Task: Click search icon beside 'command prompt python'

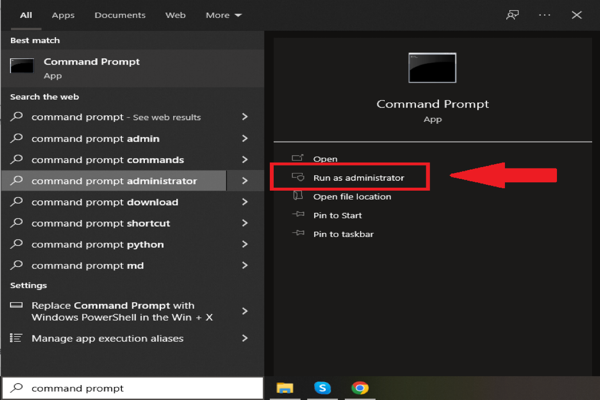Action: coord(16,244)
